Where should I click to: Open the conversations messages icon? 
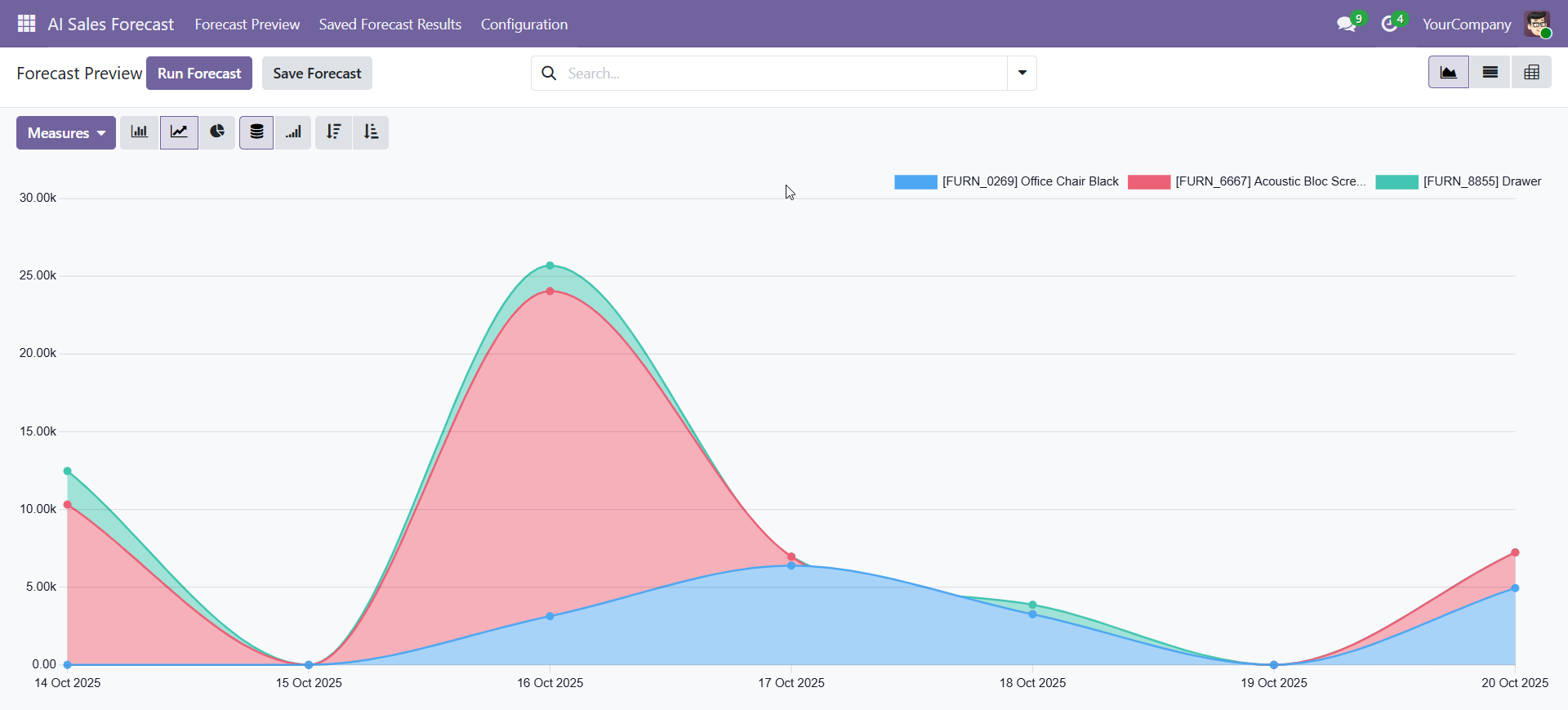(1347, 25)
